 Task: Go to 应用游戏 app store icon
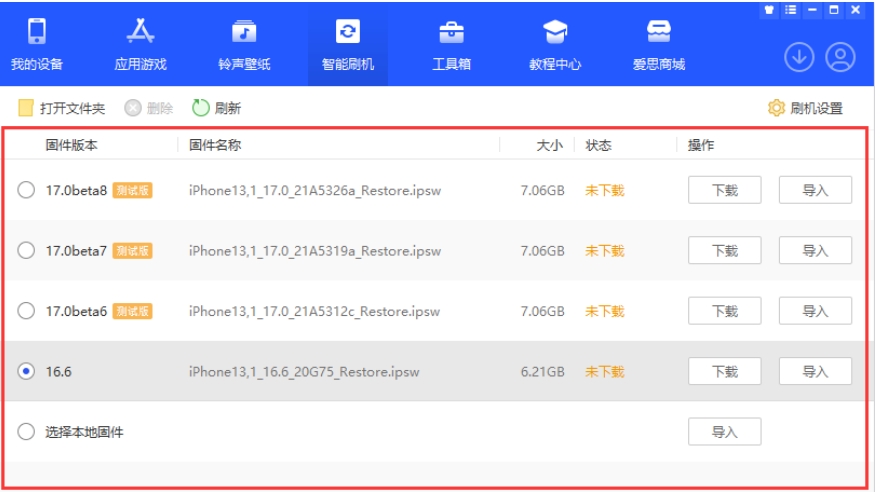coord(141,33)
